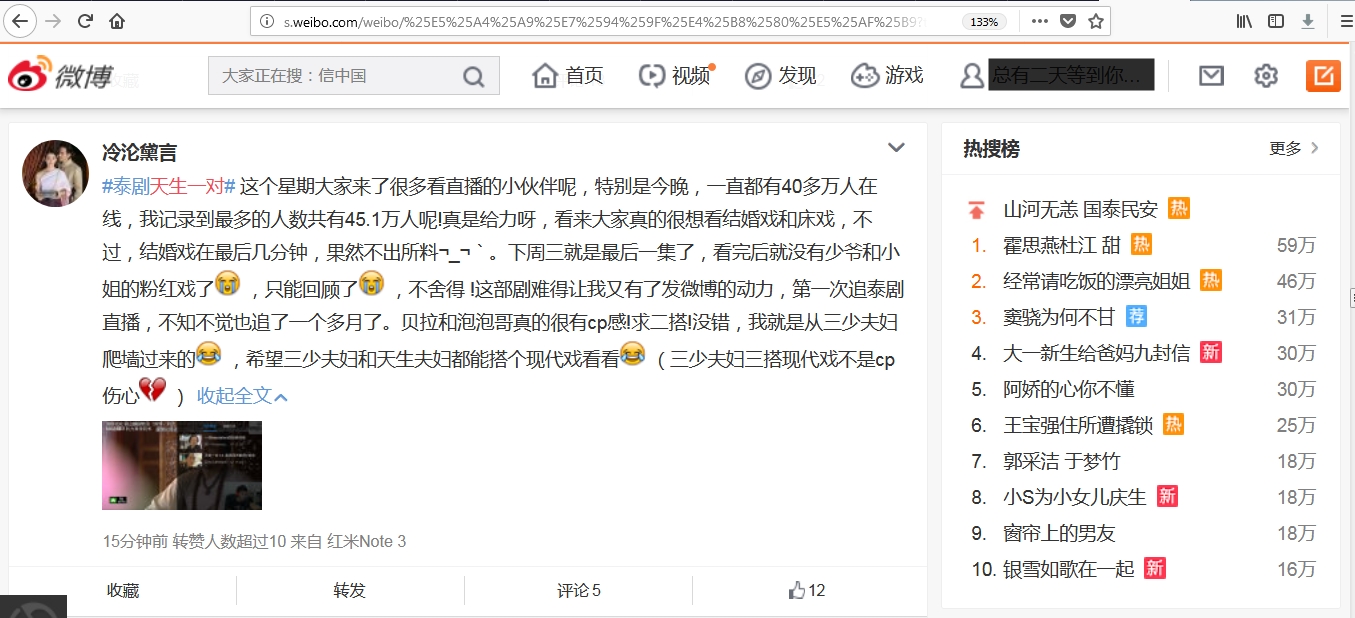Open 冷沦黛言 profile name link
The width and height of the screenshot is (1355, 618).
click(139, 152)
